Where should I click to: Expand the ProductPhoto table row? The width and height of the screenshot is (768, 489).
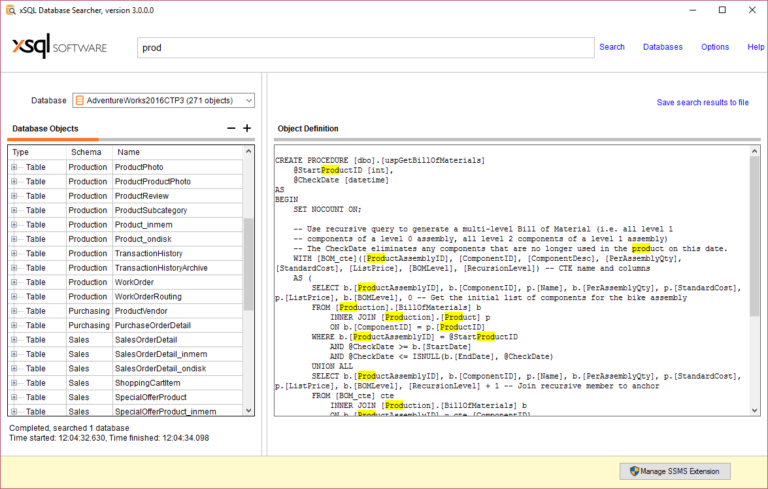click(14, 167)
